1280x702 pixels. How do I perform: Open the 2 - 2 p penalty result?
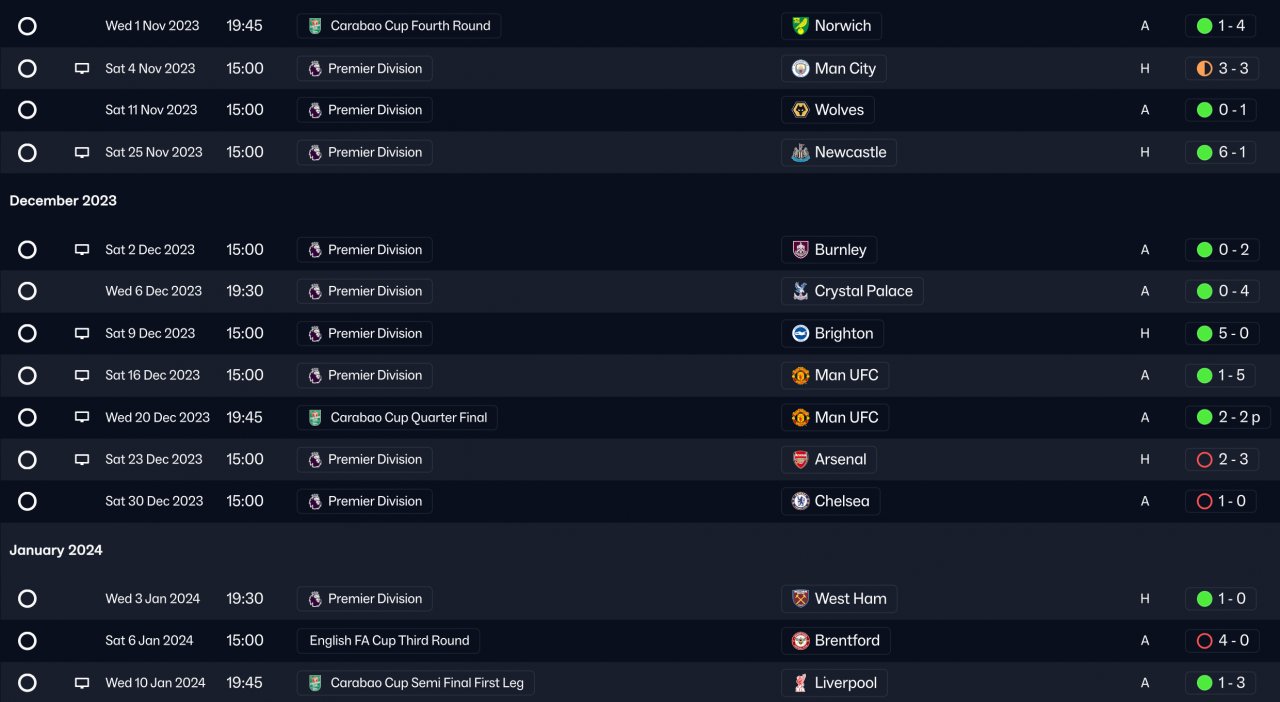click(1227, 417)
